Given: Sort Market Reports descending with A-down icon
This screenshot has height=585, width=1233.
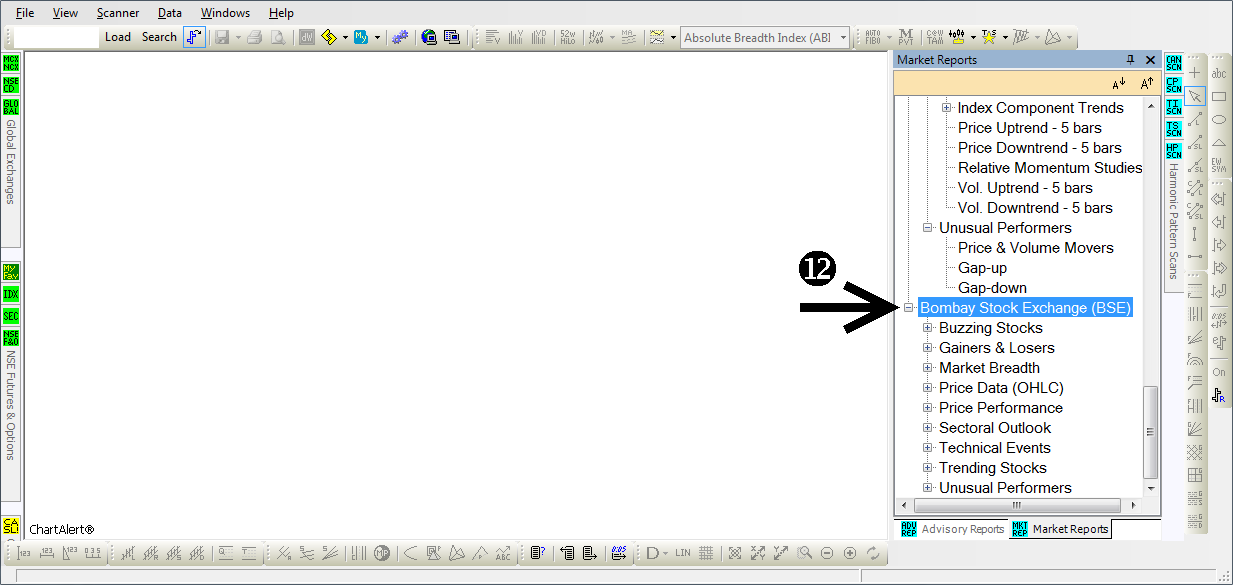Looking at the screenshot, I should click(x=1119, y=83).
